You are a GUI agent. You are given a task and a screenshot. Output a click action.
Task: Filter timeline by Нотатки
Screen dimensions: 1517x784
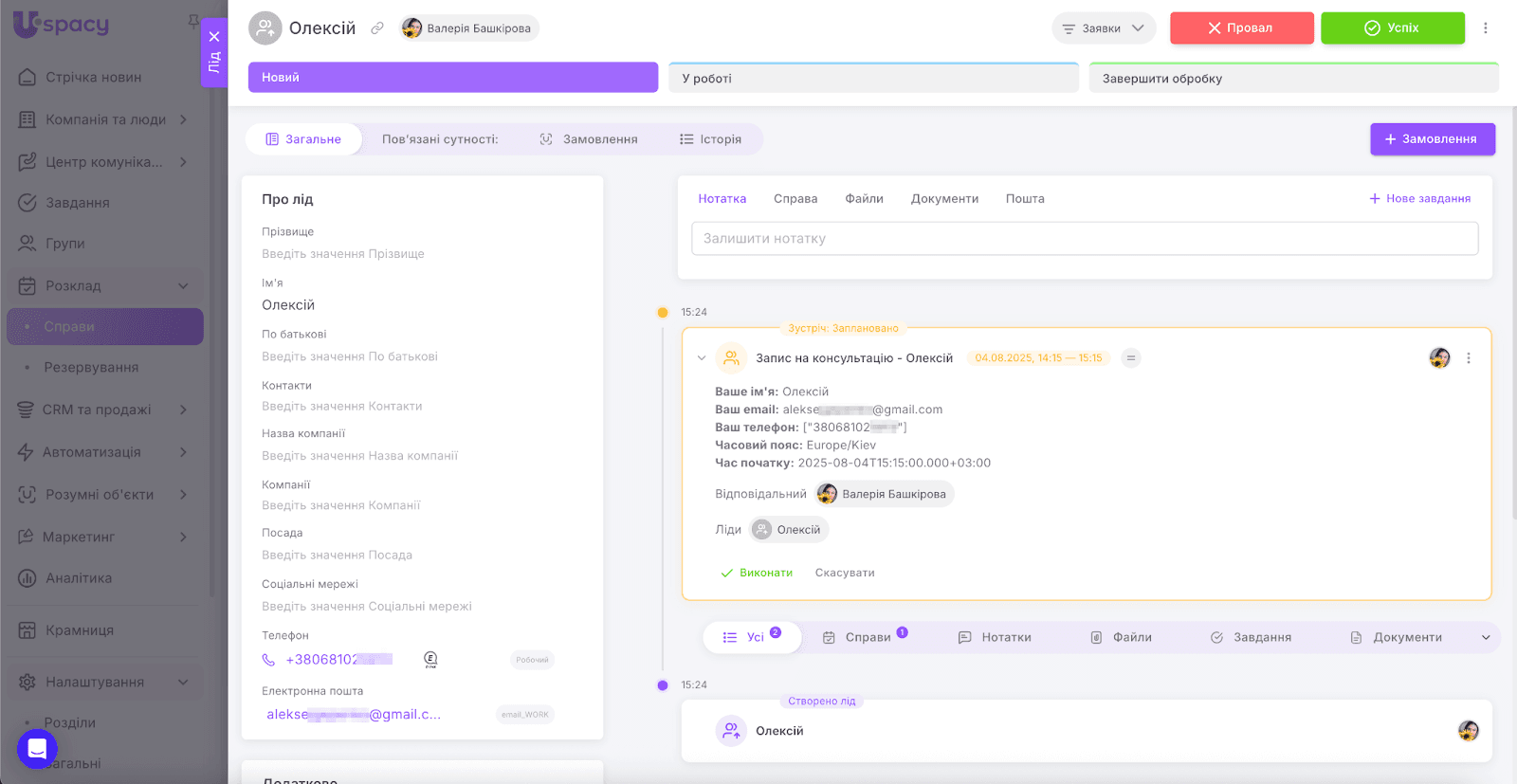[x=995, y=638]
